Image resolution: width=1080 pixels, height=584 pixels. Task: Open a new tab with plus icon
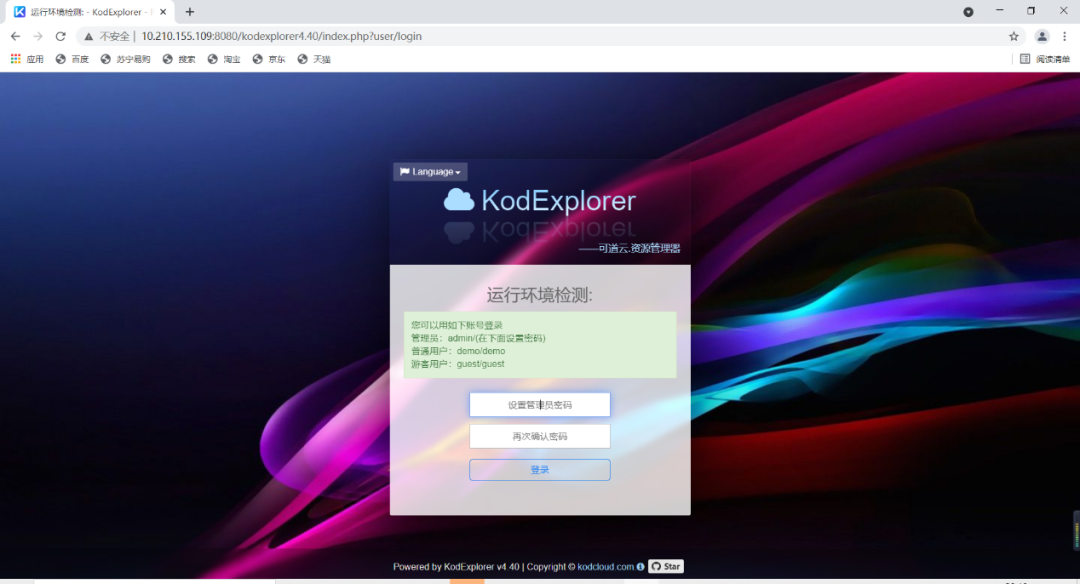click(x=189, y=12)
